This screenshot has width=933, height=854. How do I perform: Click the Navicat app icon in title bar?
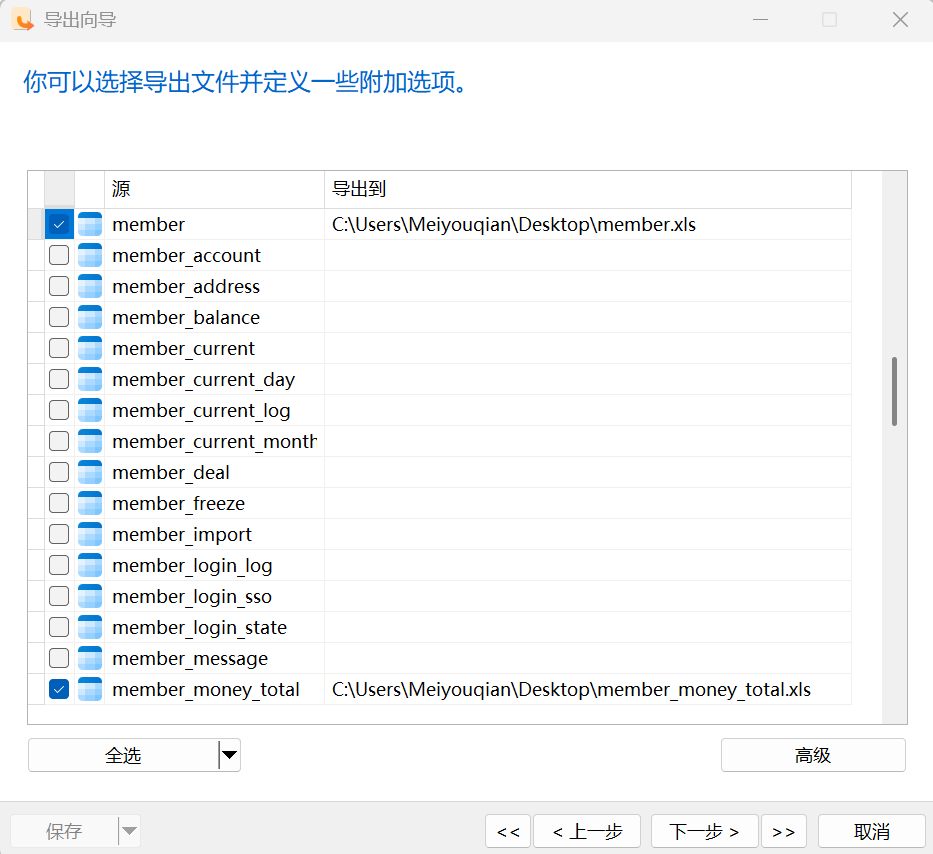point(23,20)
